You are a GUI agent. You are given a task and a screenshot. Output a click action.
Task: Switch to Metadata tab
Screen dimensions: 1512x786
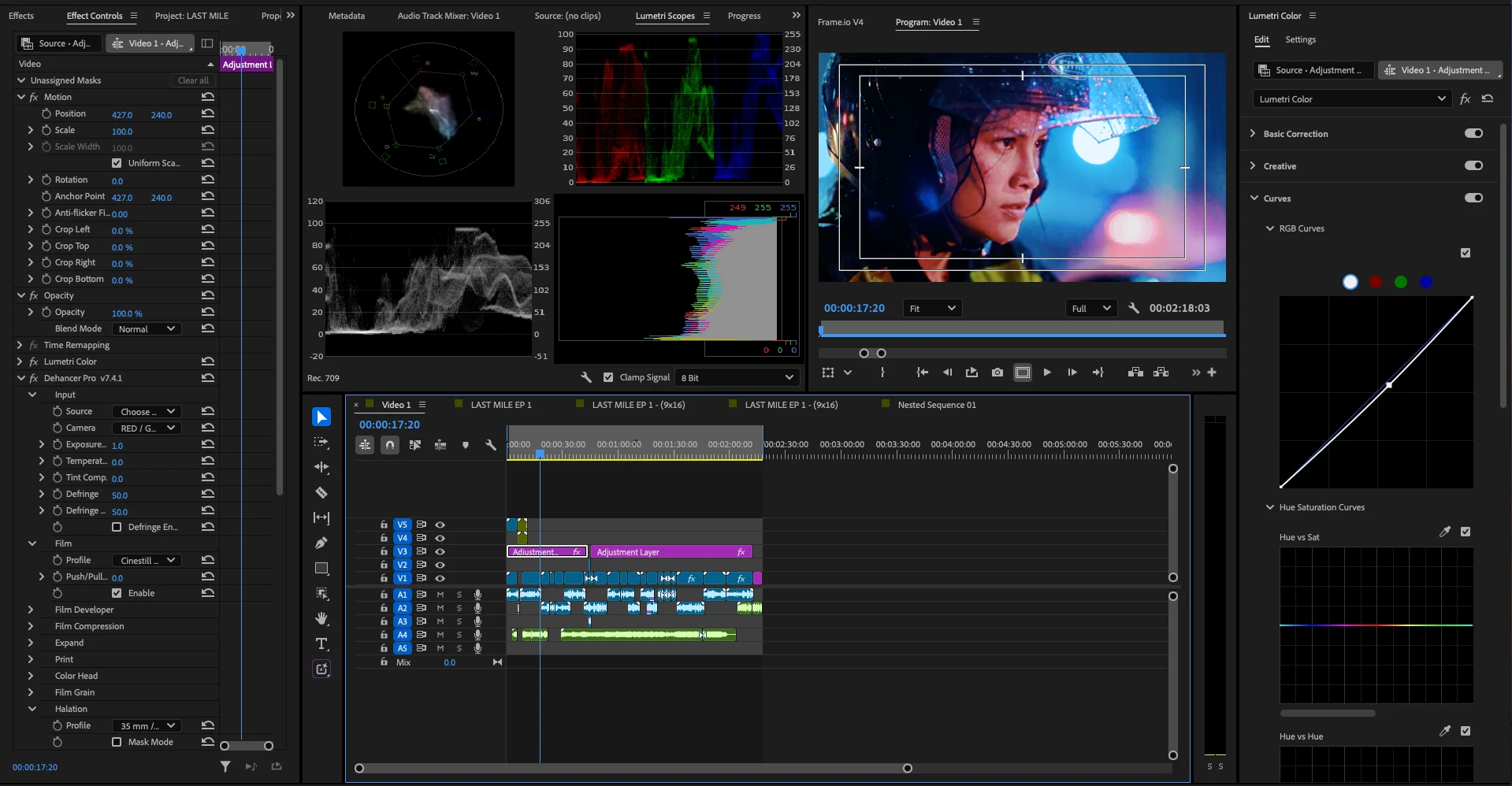[346, 16]
